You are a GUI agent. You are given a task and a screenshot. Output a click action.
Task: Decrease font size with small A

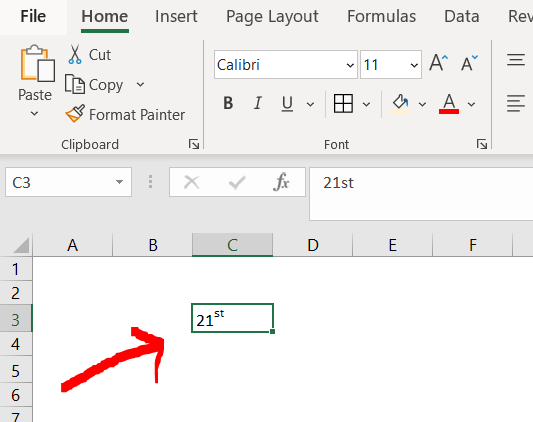click(469, 63)
